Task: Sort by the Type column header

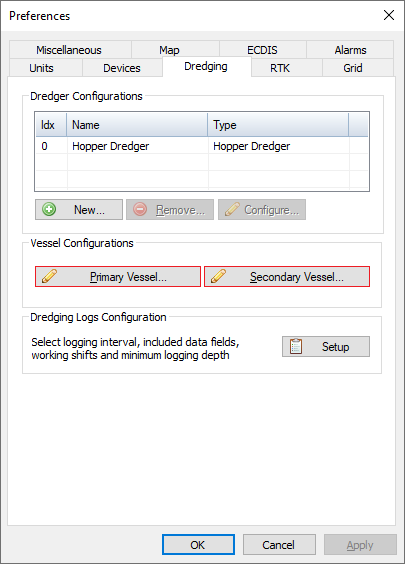Action: click(278, 125)
